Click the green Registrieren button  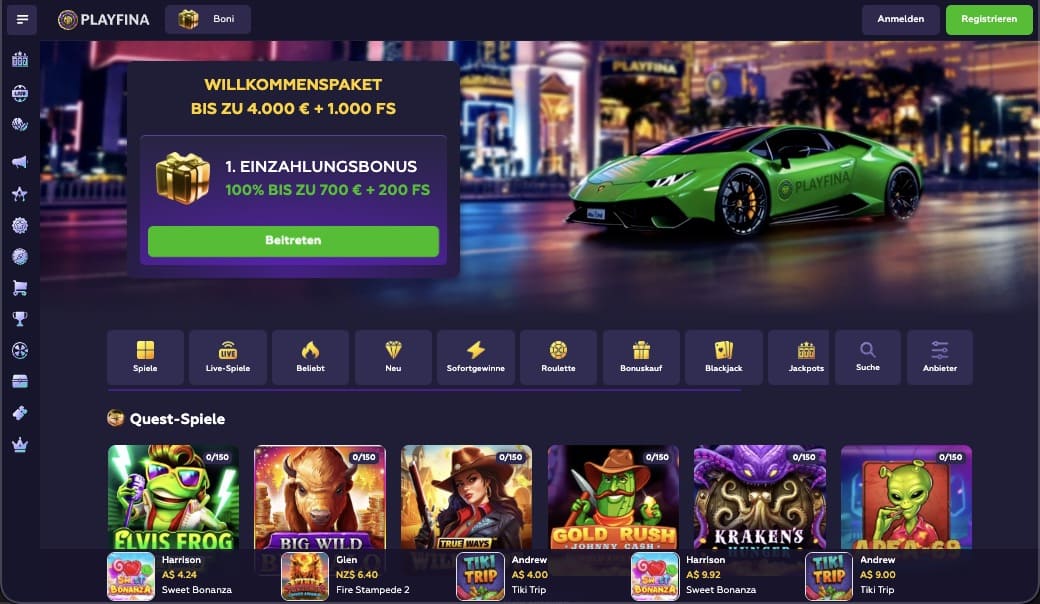click(989, 19)
